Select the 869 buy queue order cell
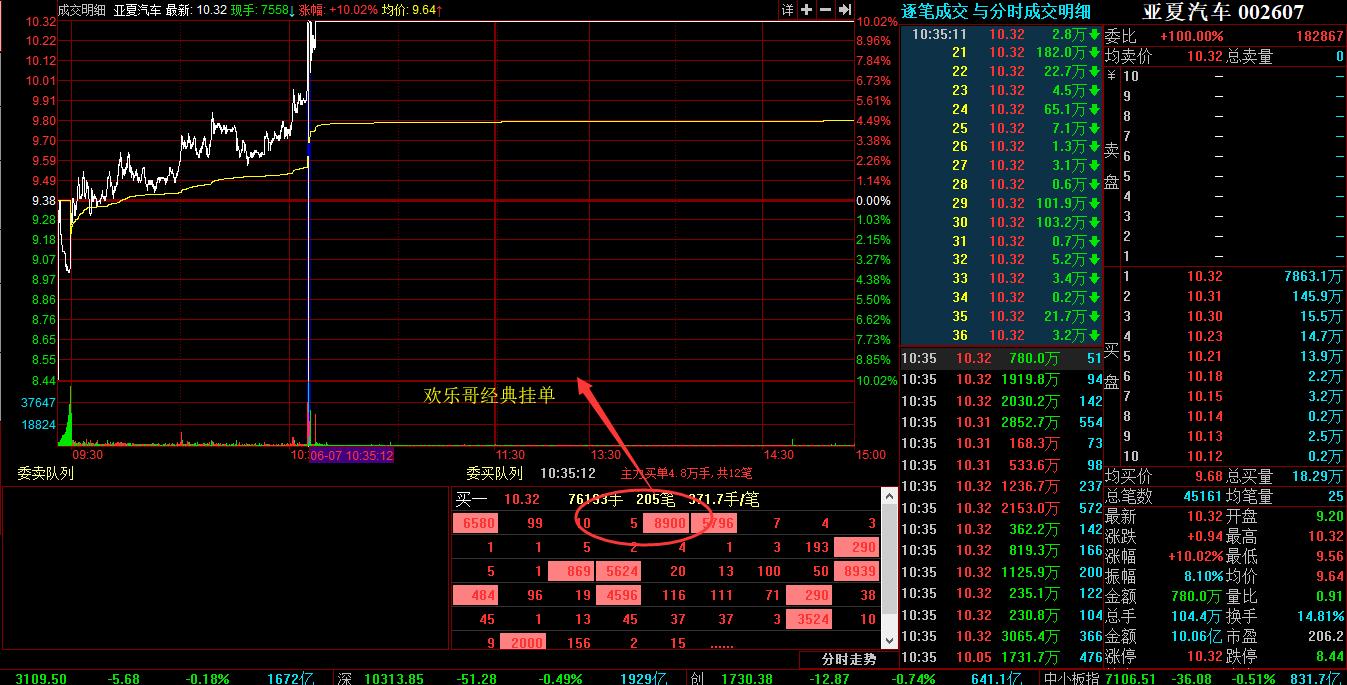The image size is (1347, 685). pos(570,571)
